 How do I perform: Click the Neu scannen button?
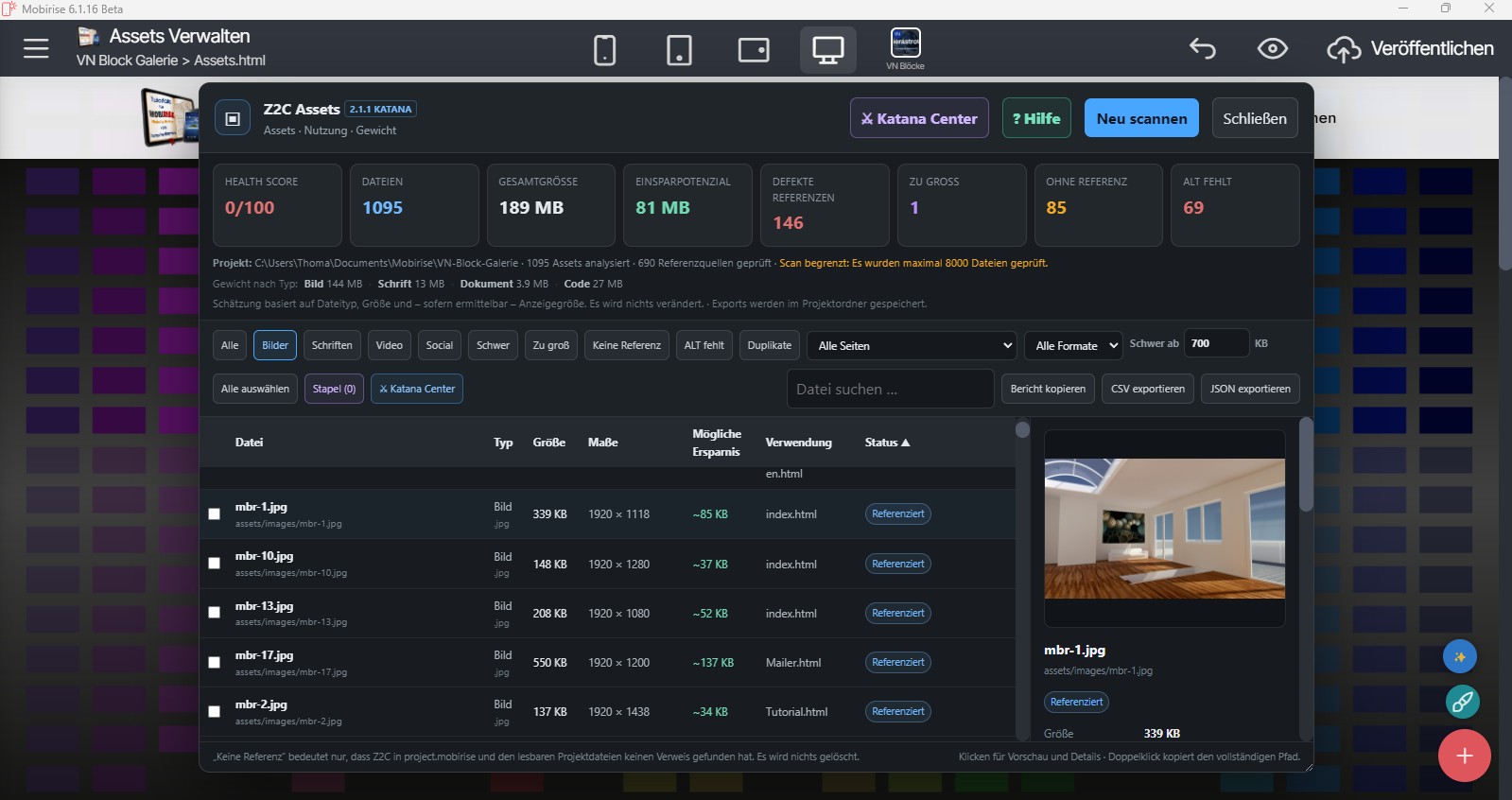tap(1141, 118)
